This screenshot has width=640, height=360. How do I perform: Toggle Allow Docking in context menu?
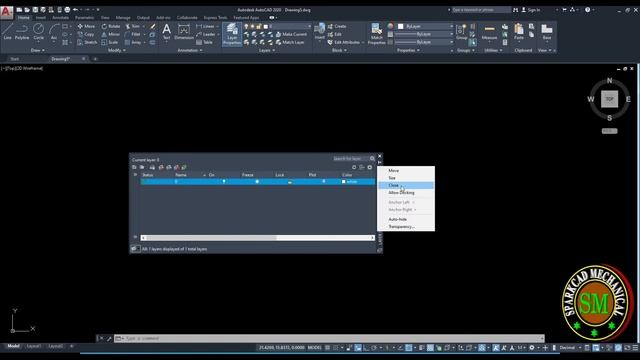[401, 193]
